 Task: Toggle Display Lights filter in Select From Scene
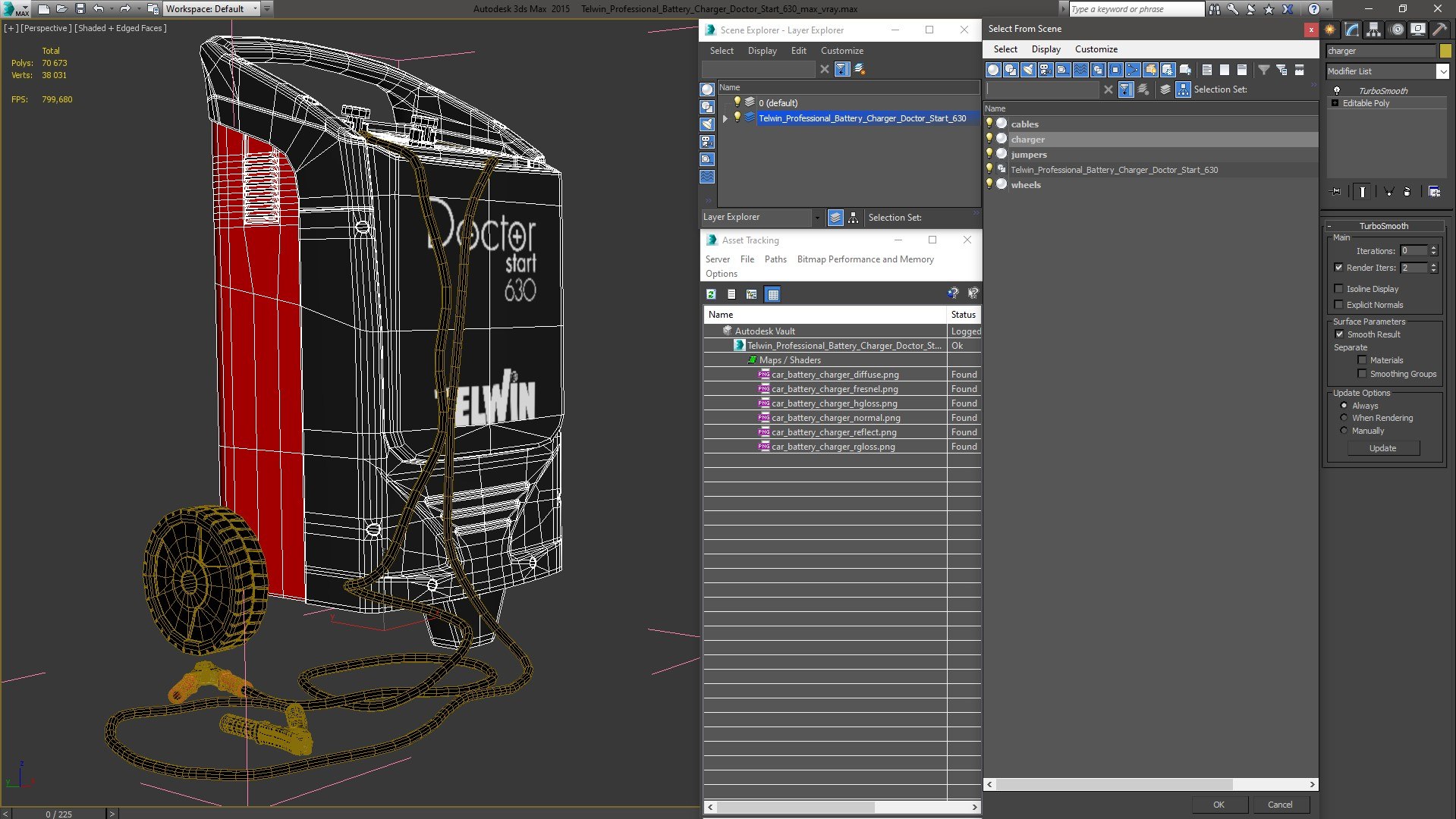1028,70
